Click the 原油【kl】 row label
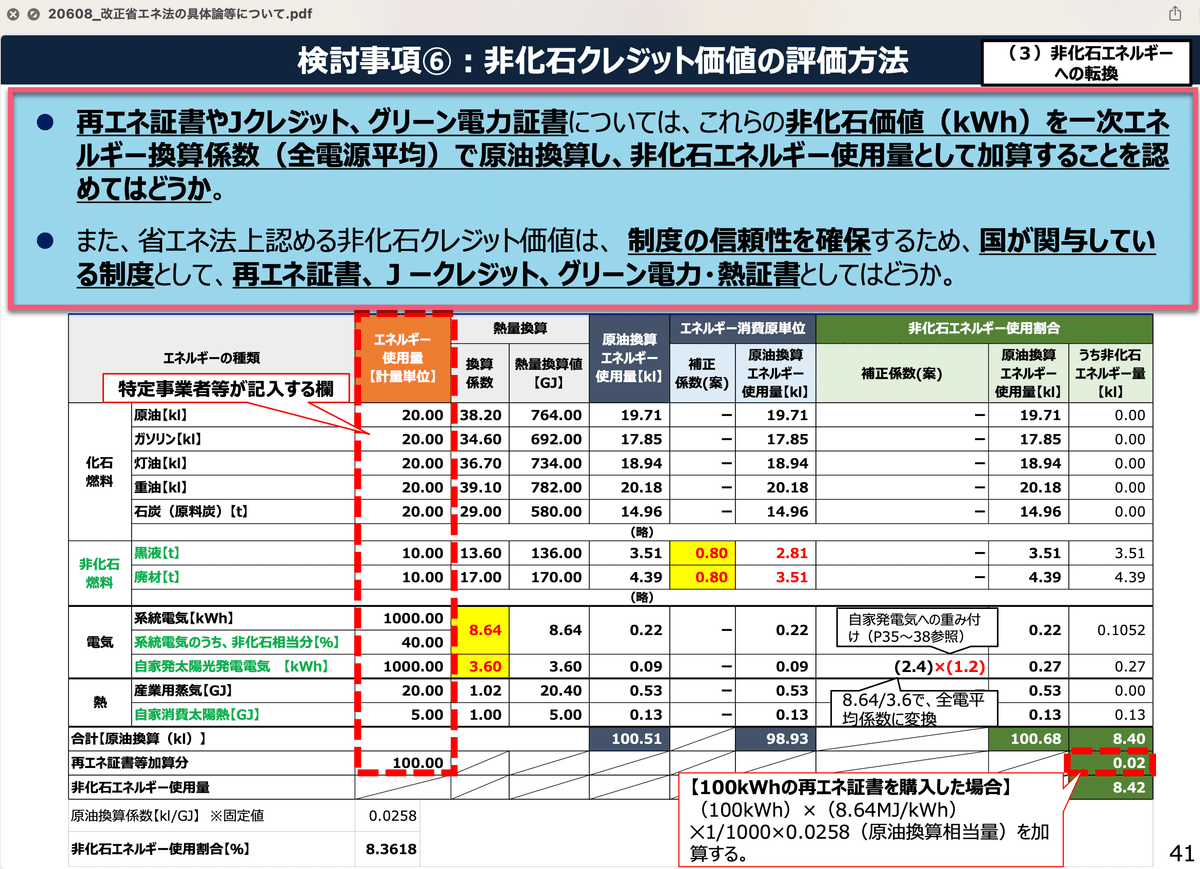 pyautogui.click(x=162, y=415)
